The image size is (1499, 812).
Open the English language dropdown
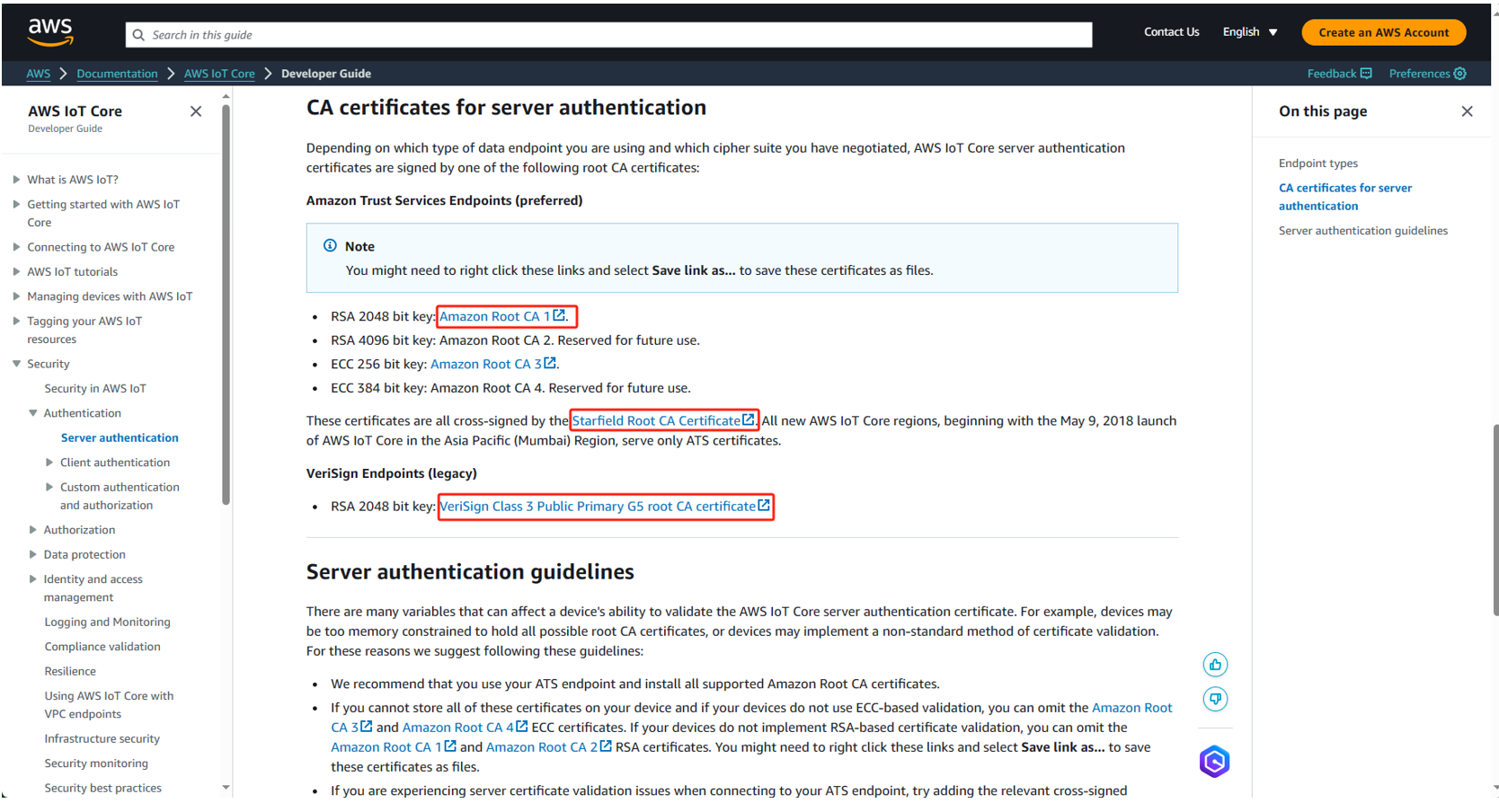coord(1249,32)
